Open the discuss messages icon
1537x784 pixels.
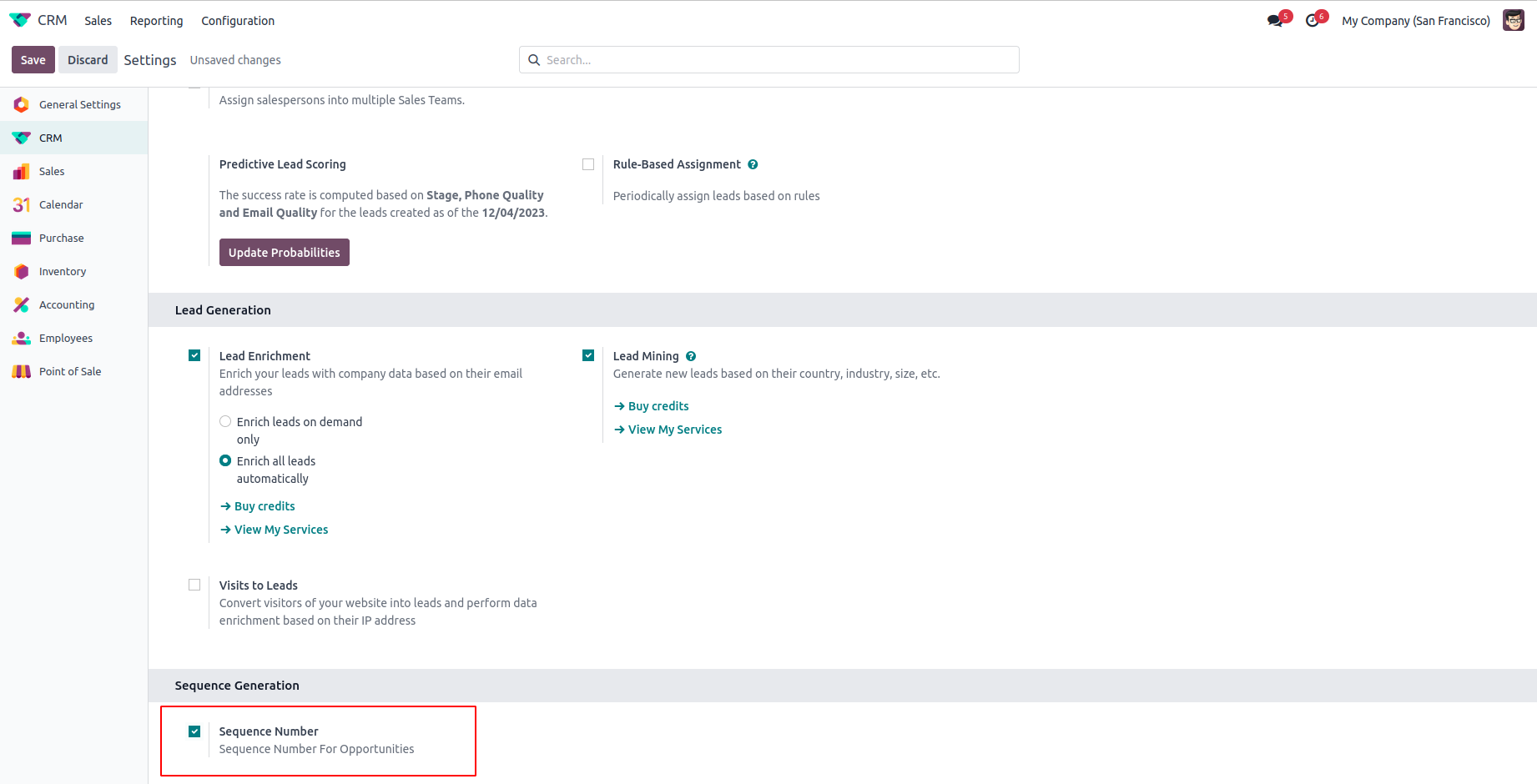[1275, 21]
